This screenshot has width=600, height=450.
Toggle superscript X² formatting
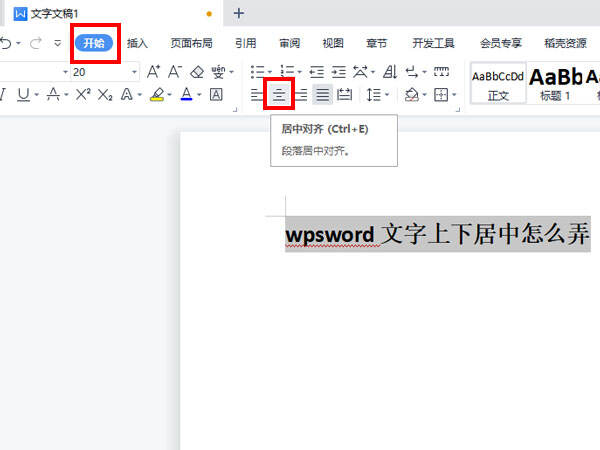[83, 94]
